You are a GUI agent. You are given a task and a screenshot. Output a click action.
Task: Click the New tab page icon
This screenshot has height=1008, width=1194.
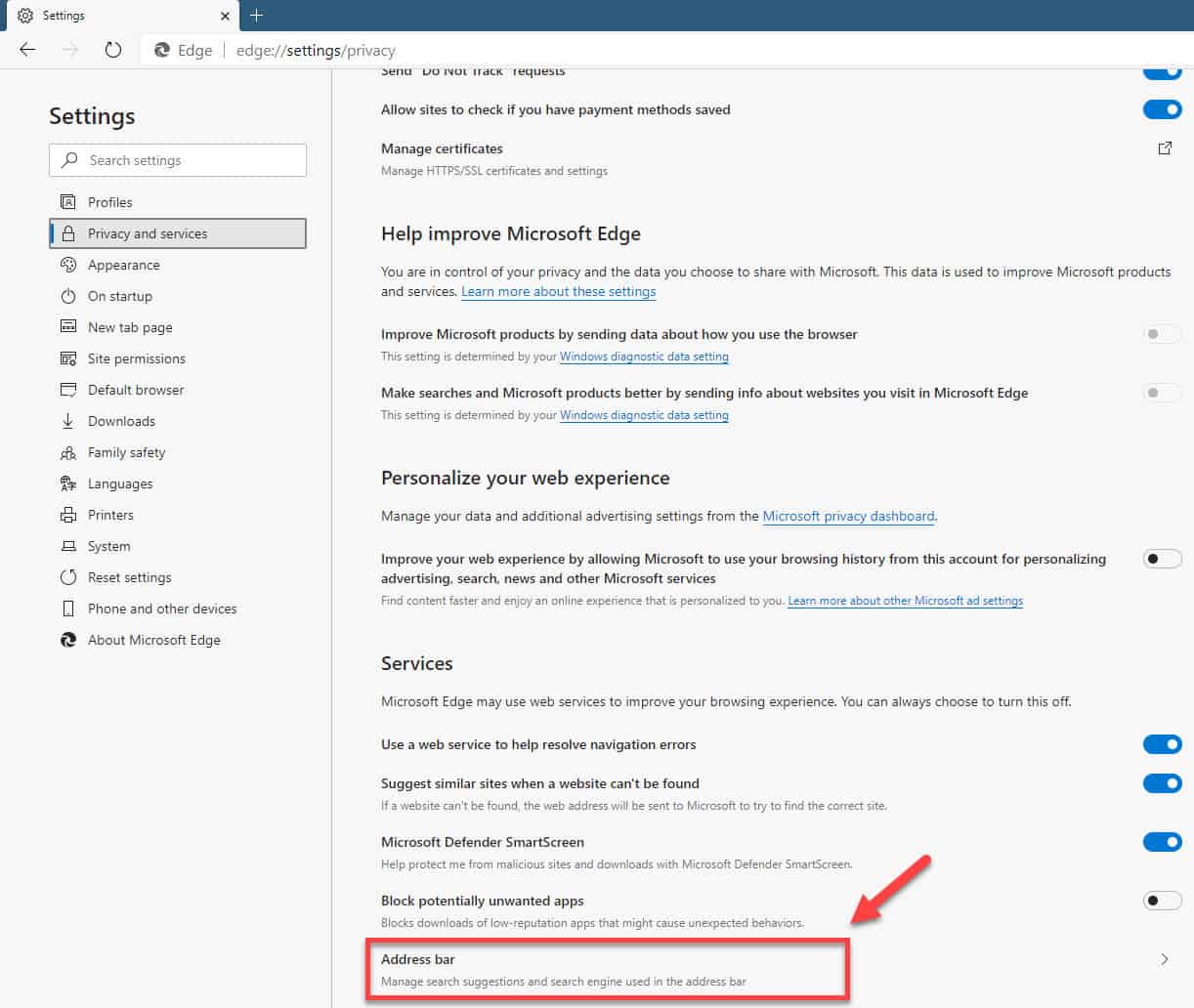(68, 327)
